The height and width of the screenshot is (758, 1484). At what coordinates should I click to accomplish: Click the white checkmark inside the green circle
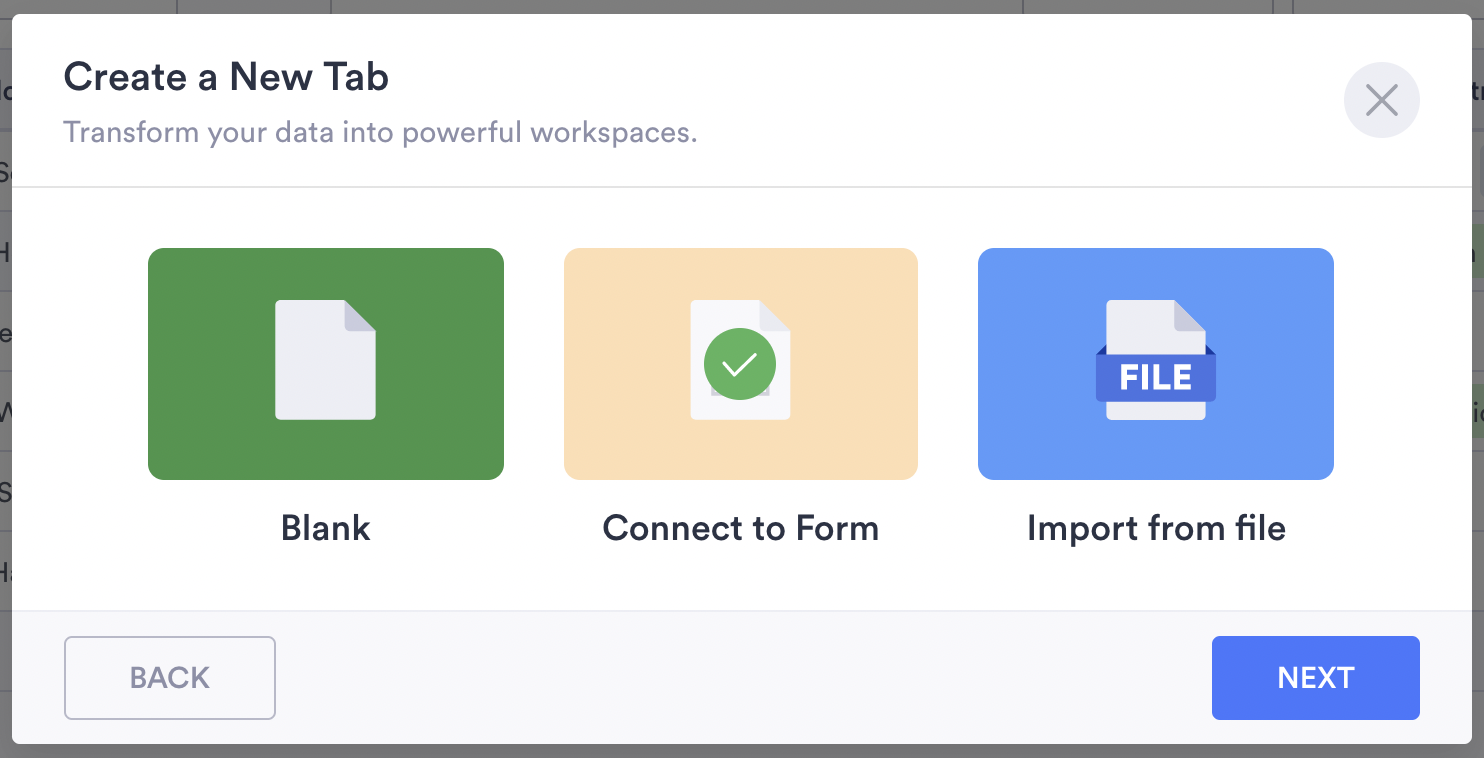(739, 364)
